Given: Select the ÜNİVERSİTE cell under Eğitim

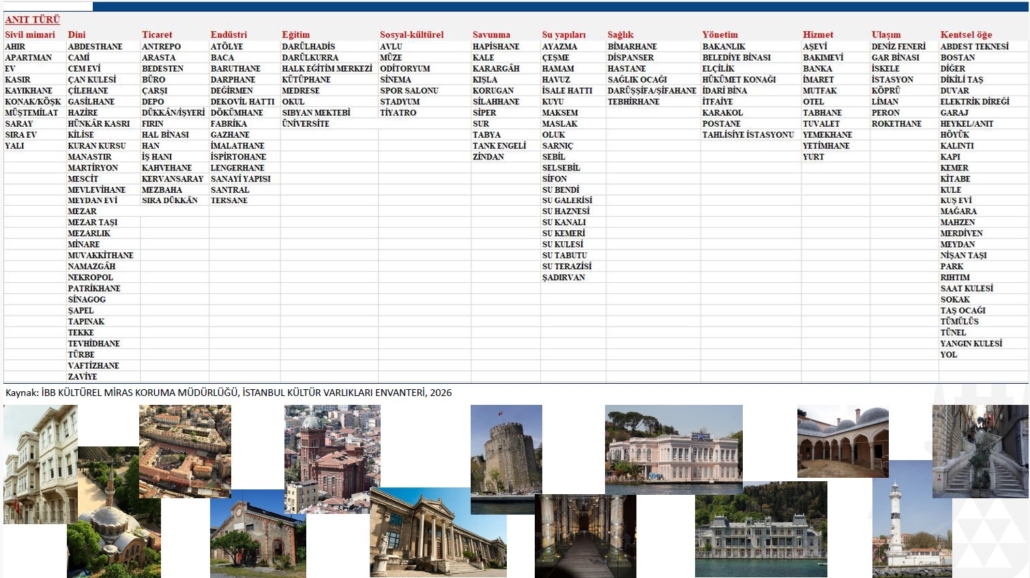Looking at the screenshot, I should tap(305, 124).
